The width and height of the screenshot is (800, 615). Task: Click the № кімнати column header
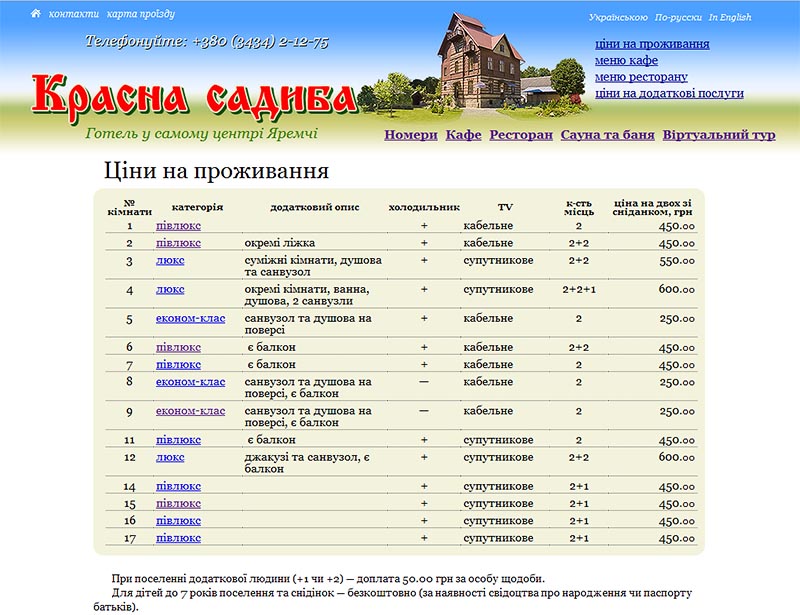pos(130,207)
